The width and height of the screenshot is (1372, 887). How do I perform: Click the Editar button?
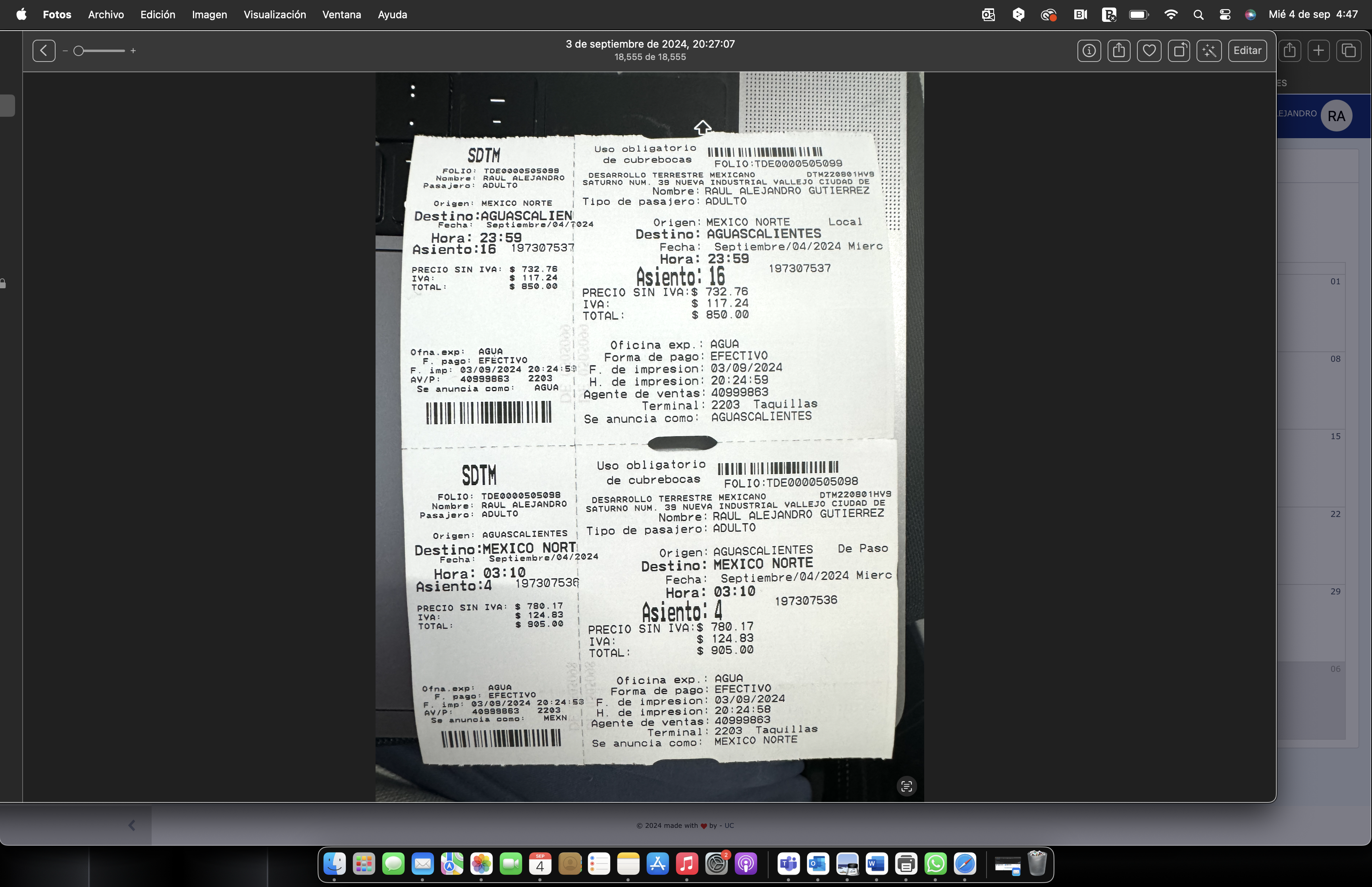coord(1247,51)
